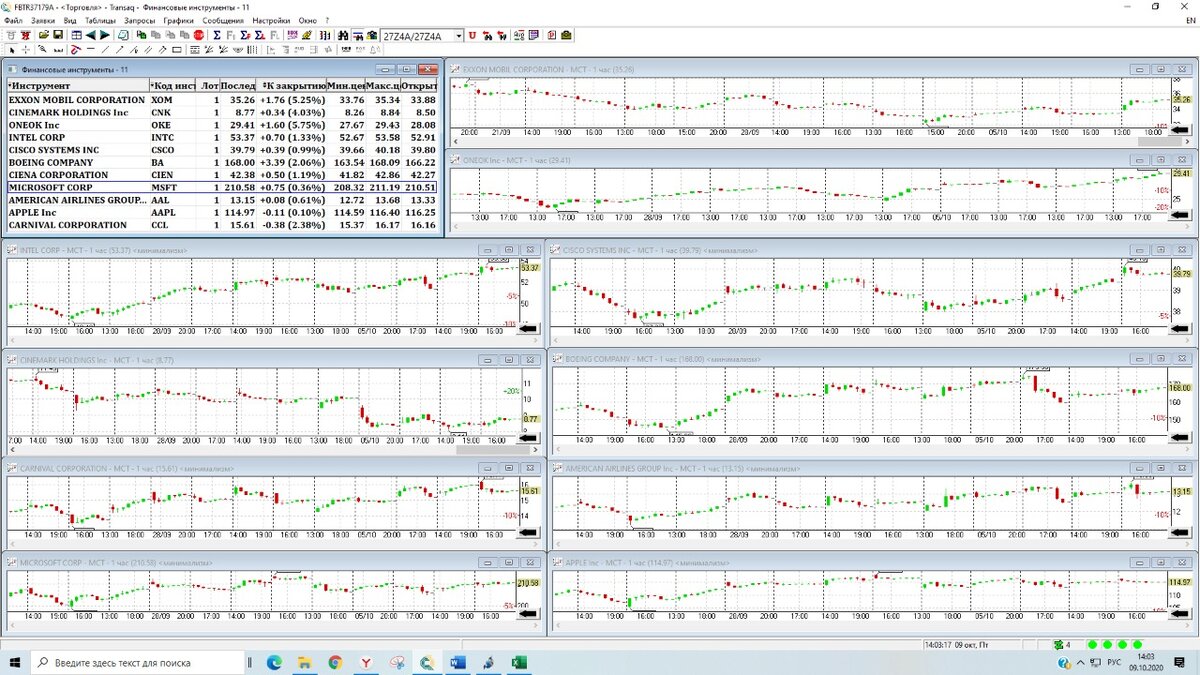Click the Лот column header

(208, 86)
